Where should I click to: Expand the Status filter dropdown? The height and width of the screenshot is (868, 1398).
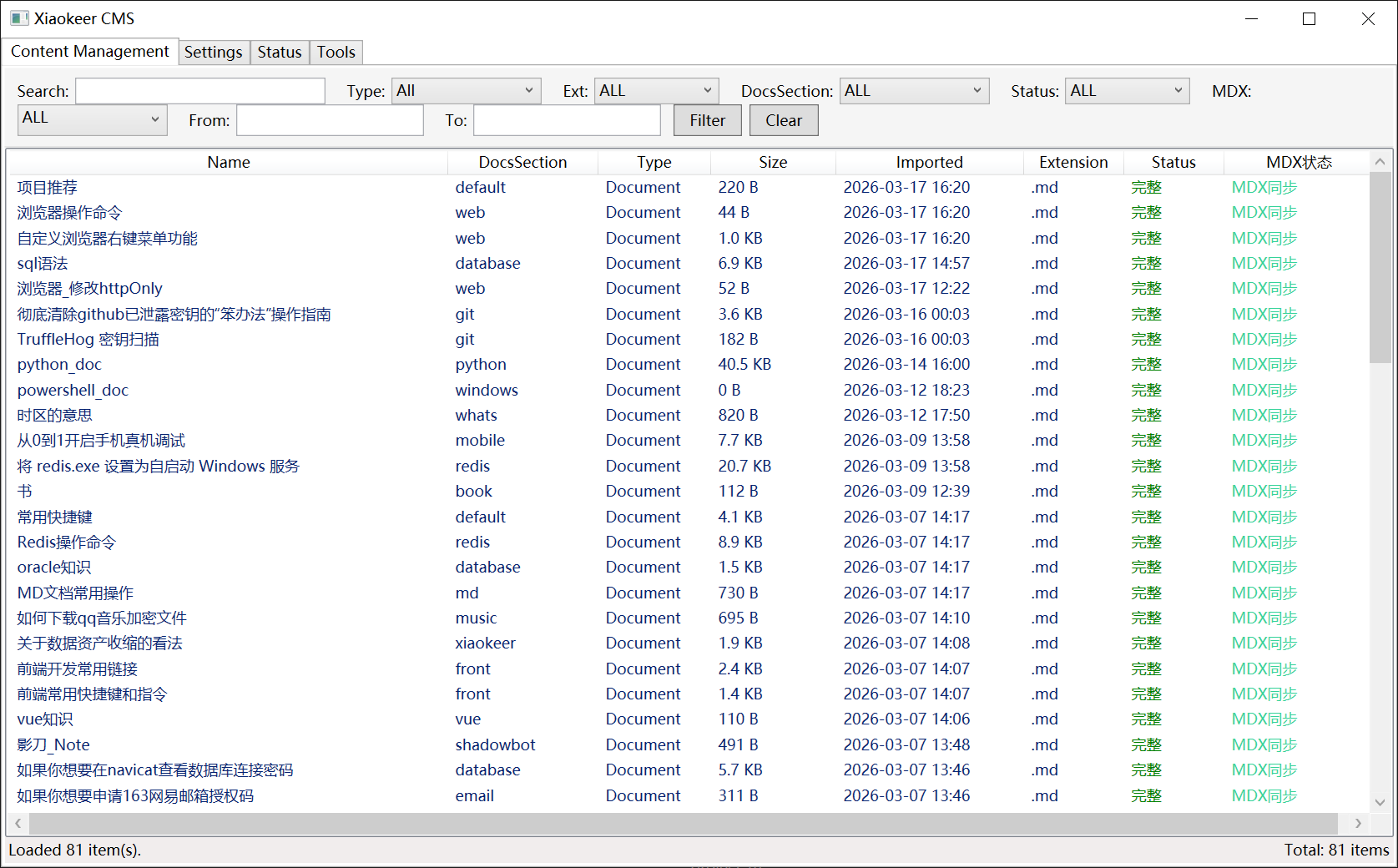click(x=1127, y=91)
